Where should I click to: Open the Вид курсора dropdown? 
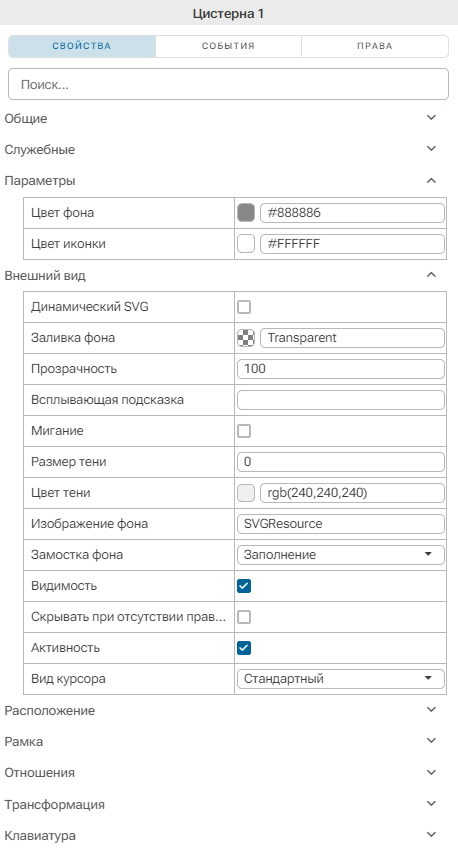pos(341,679)
